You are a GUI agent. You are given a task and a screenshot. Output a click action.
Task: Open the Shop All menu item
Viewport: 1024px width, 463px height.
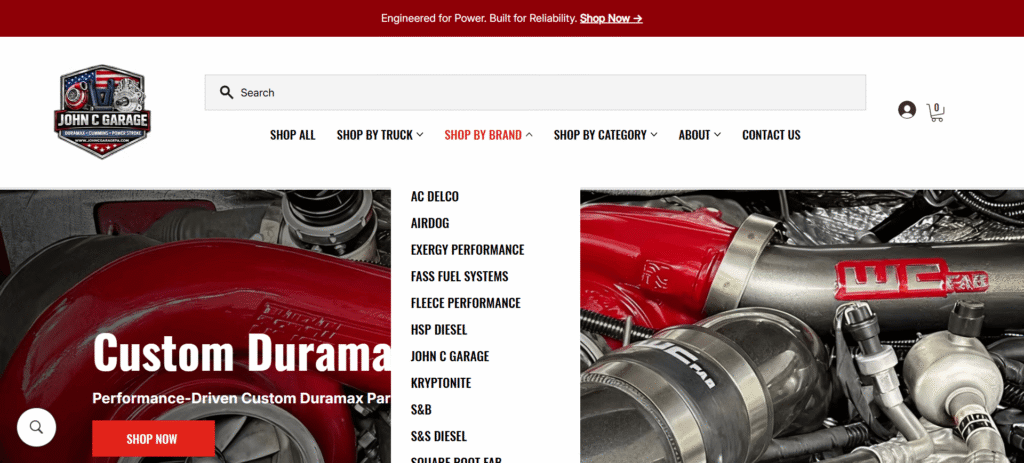[x=293, y=135]
